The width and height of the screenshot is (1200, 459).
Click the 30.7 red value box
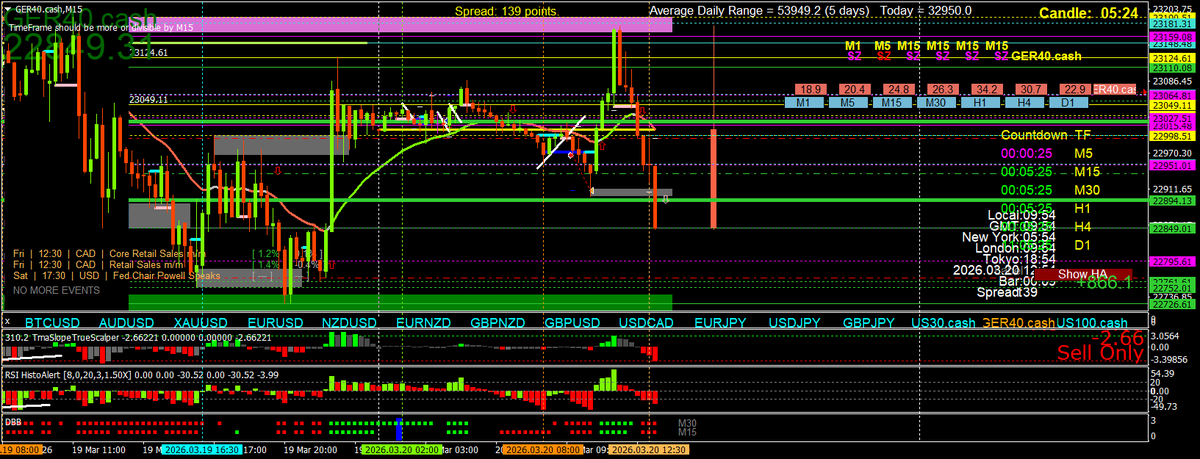click(1031, 89)
